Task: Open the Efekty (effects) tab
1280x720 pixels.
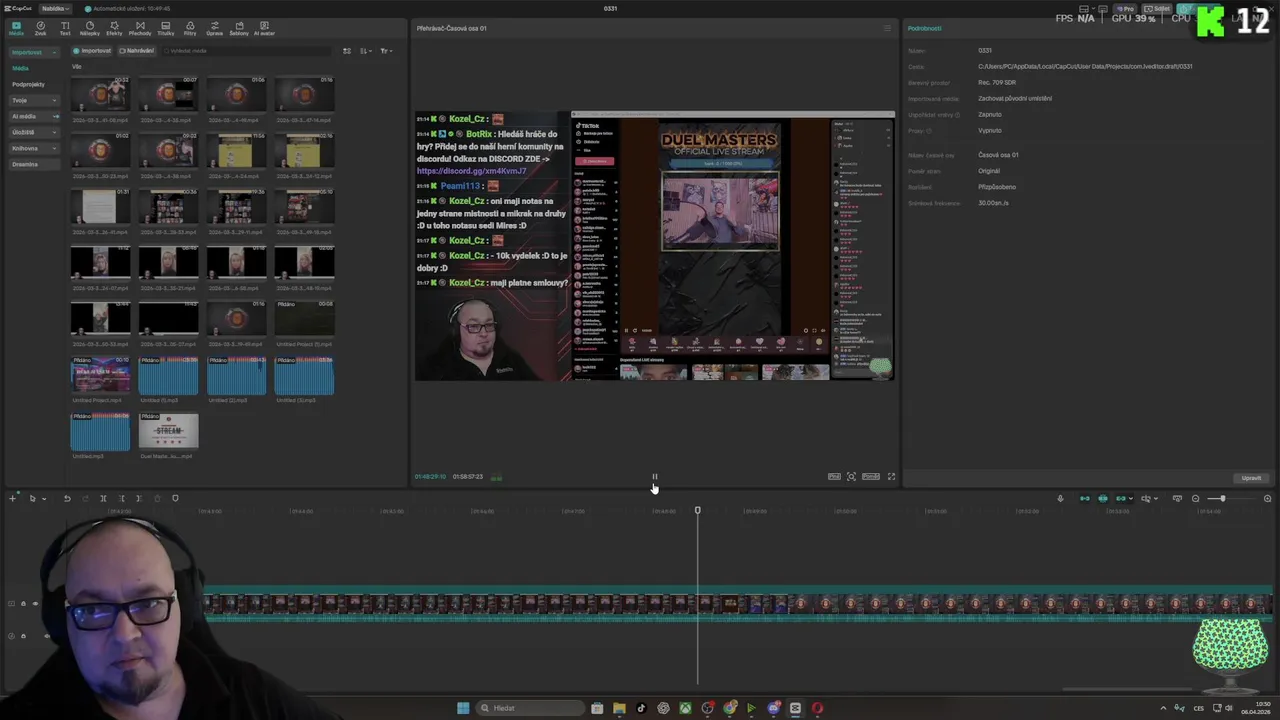Action: pos(114,28)
